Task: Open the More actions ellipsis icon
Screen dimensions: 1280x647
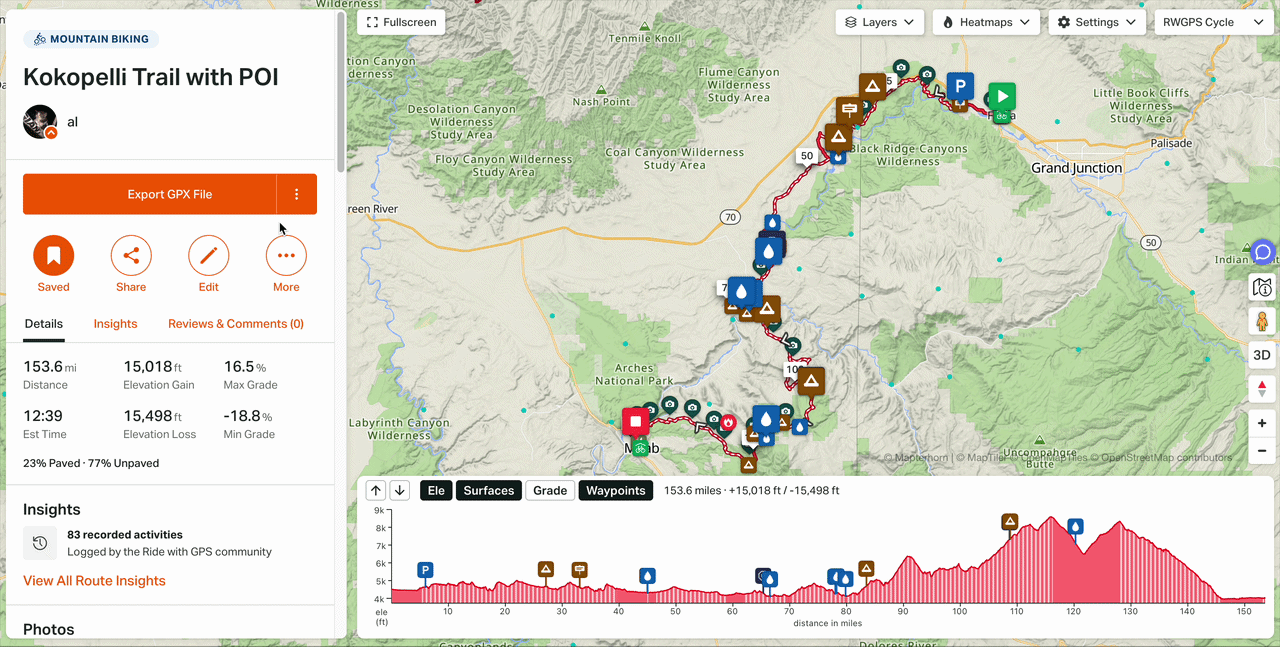Action: coord(286,256)
